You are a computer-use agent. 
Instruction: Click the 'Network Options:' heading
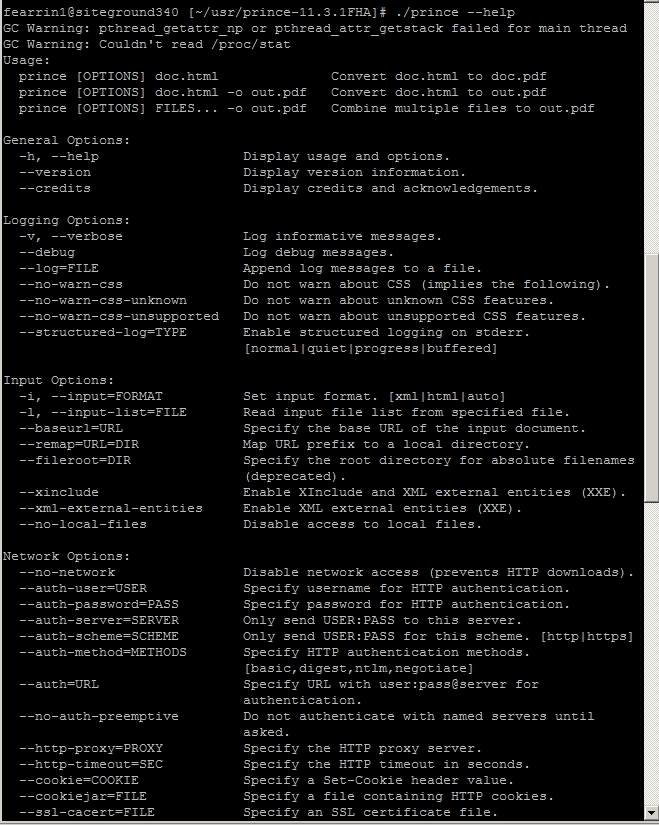(x=66, y=556)
